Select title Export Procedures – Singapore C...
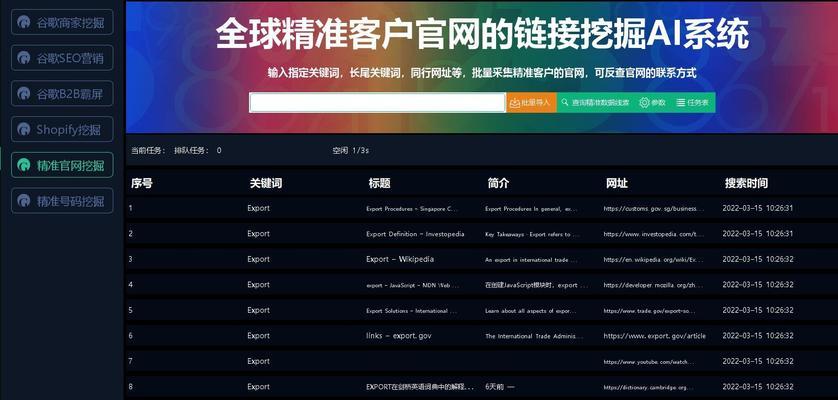Screen dimensions: 838x400 (x=412, y=209)
